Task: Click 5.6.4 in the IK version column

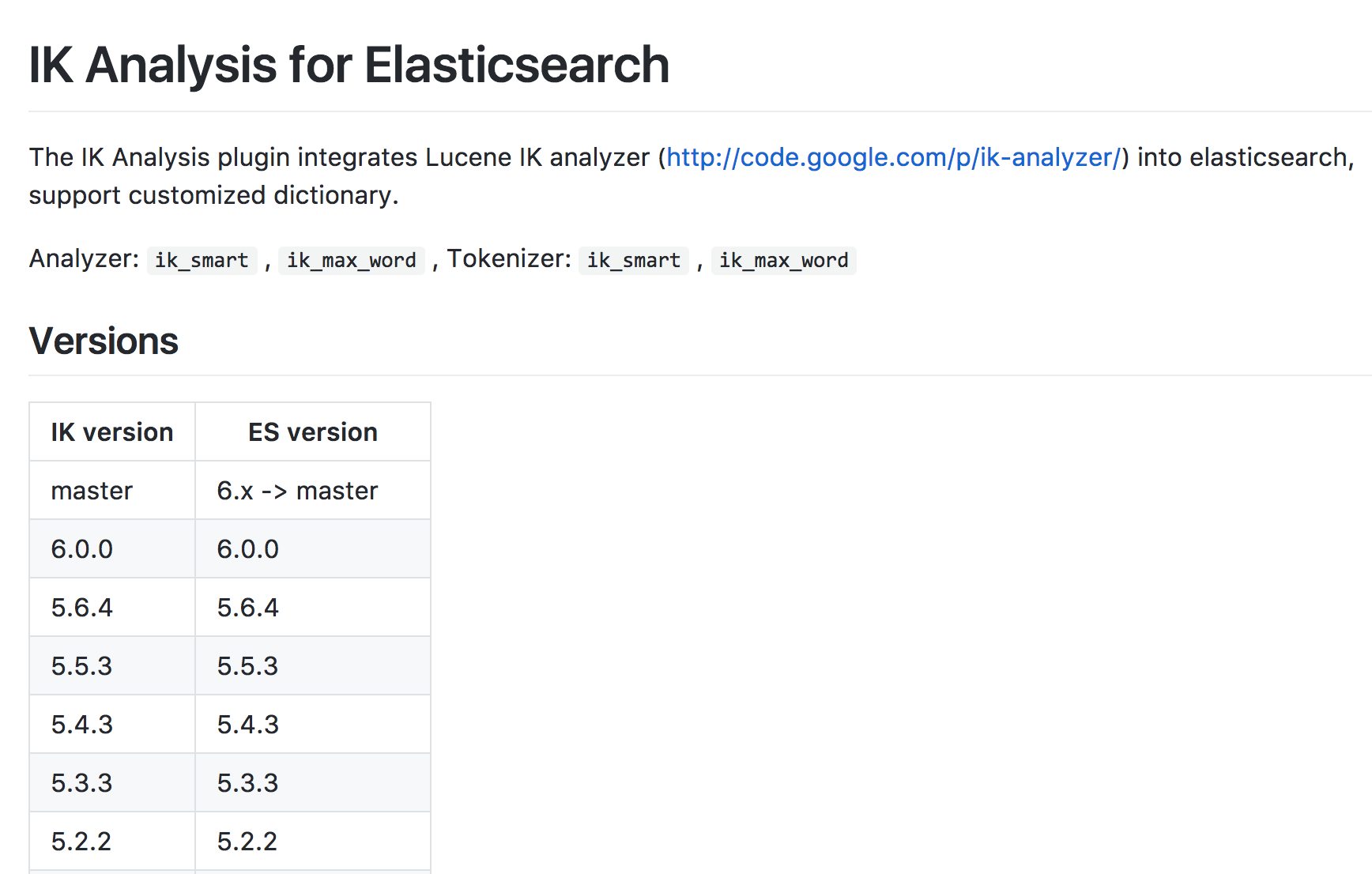Action: tap(112, 608)
